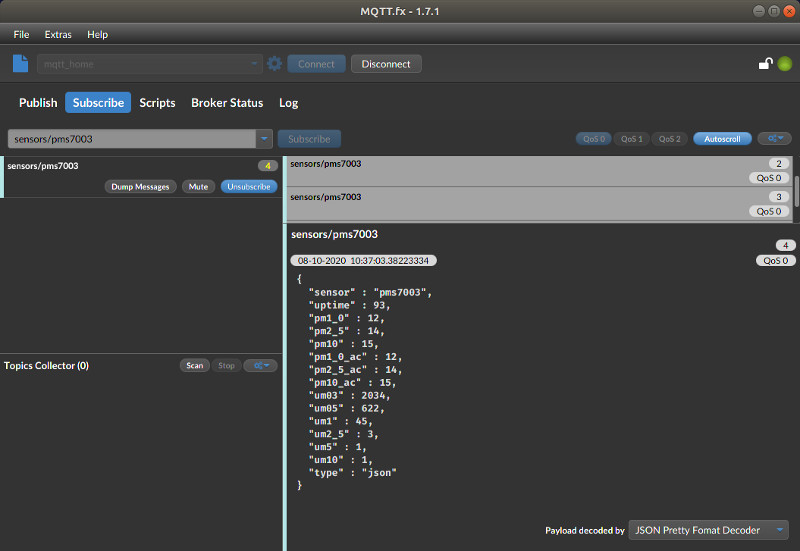The height and width of the screenshot is (551, 800).
Task: Click the Subscribe button beside topic field
Action: 309,139
